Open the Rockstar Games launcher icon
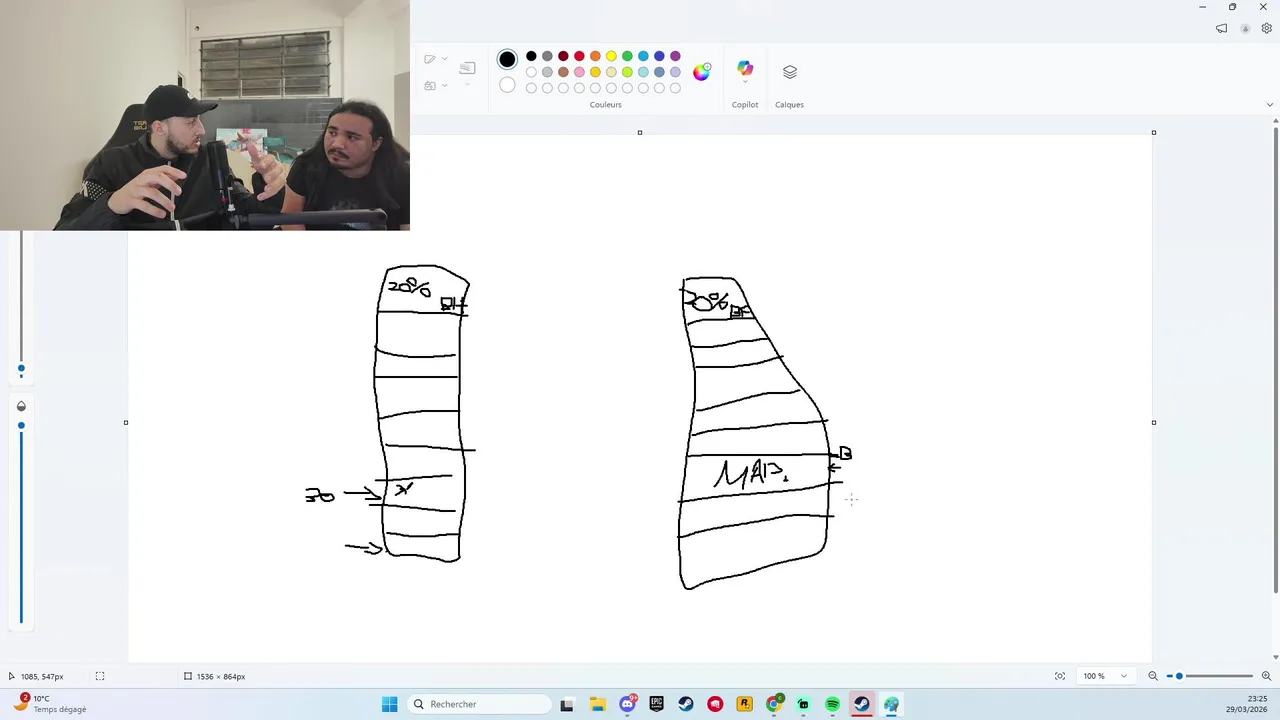 pyautogui.click(x=744, y=704)
